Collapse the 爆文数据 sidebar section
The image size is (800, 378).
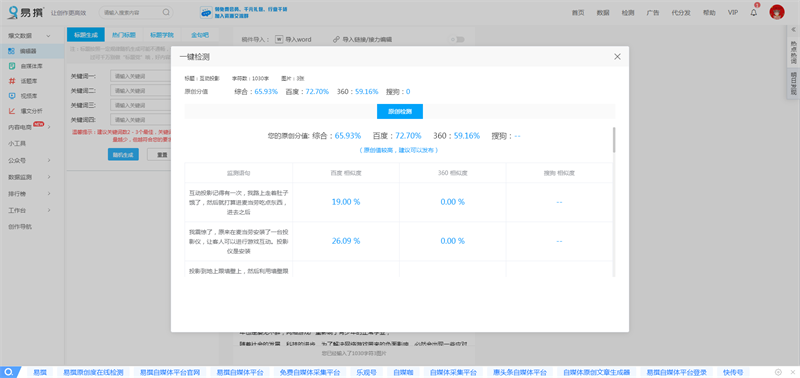click(x=48, y=36)
